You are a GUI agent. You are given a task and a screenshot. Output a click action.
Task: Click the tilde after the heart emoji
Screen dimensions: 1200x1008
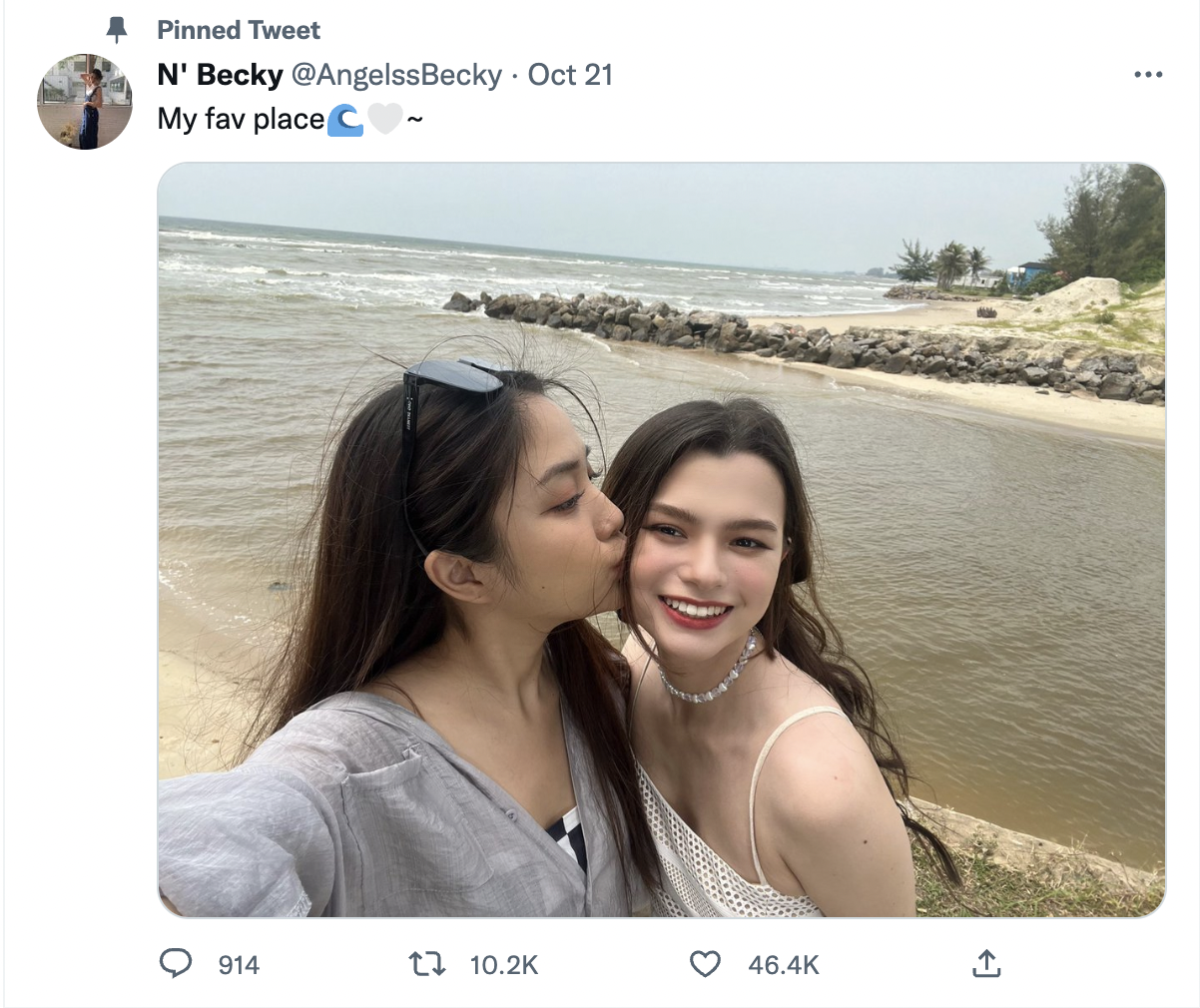[x=414, y=120]
